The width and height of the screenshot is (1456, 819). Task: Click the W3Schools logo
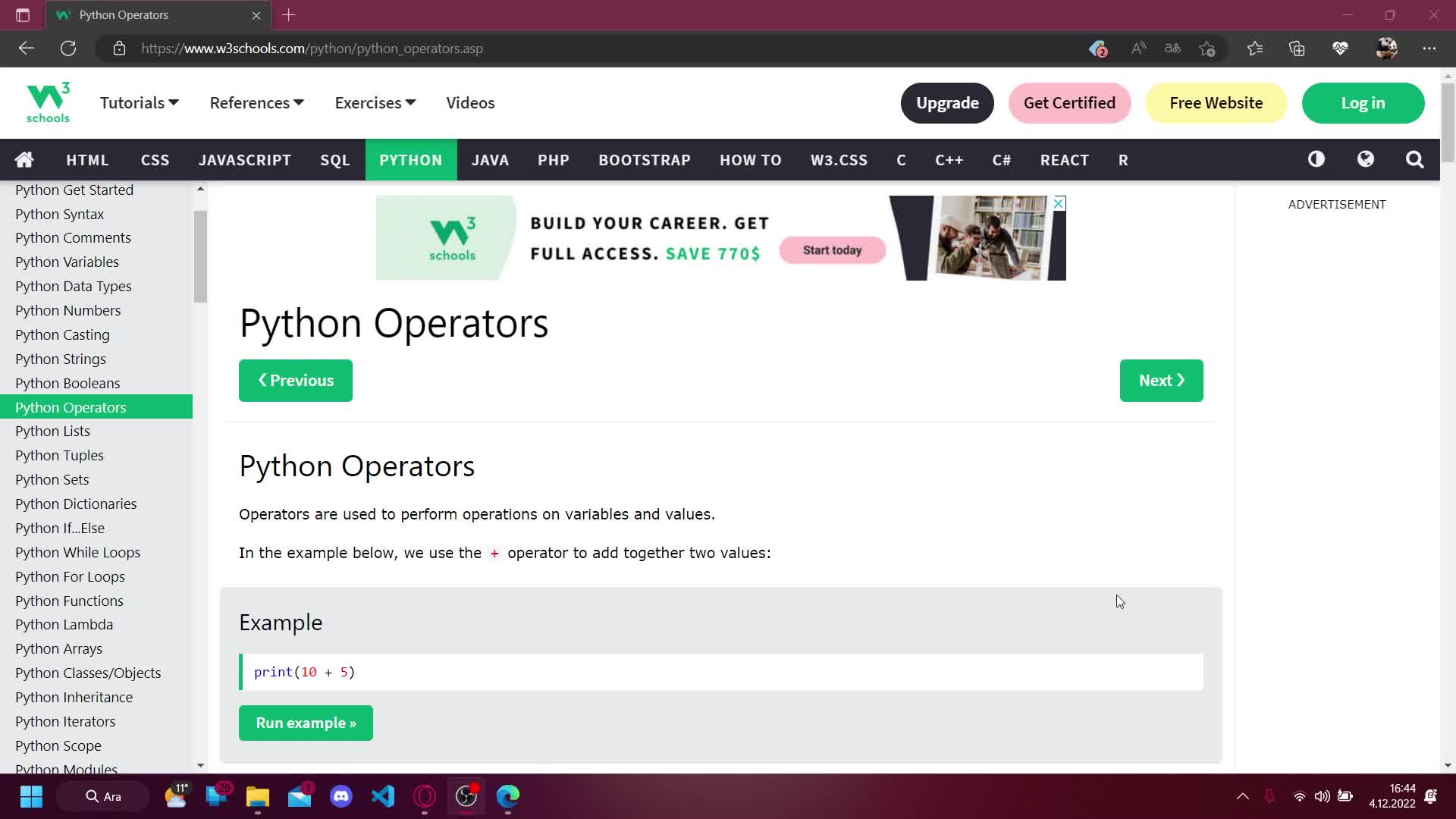48,102
